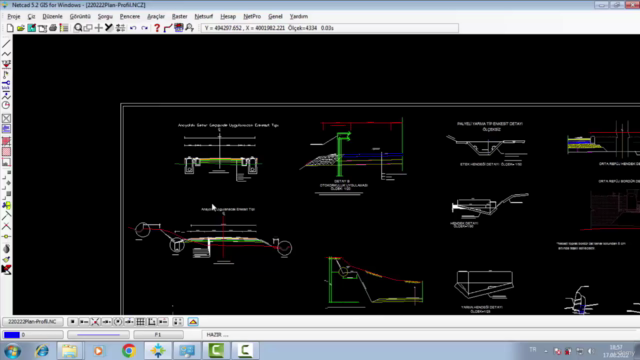Toggle the endpoint snap square button

pos(72,322)
